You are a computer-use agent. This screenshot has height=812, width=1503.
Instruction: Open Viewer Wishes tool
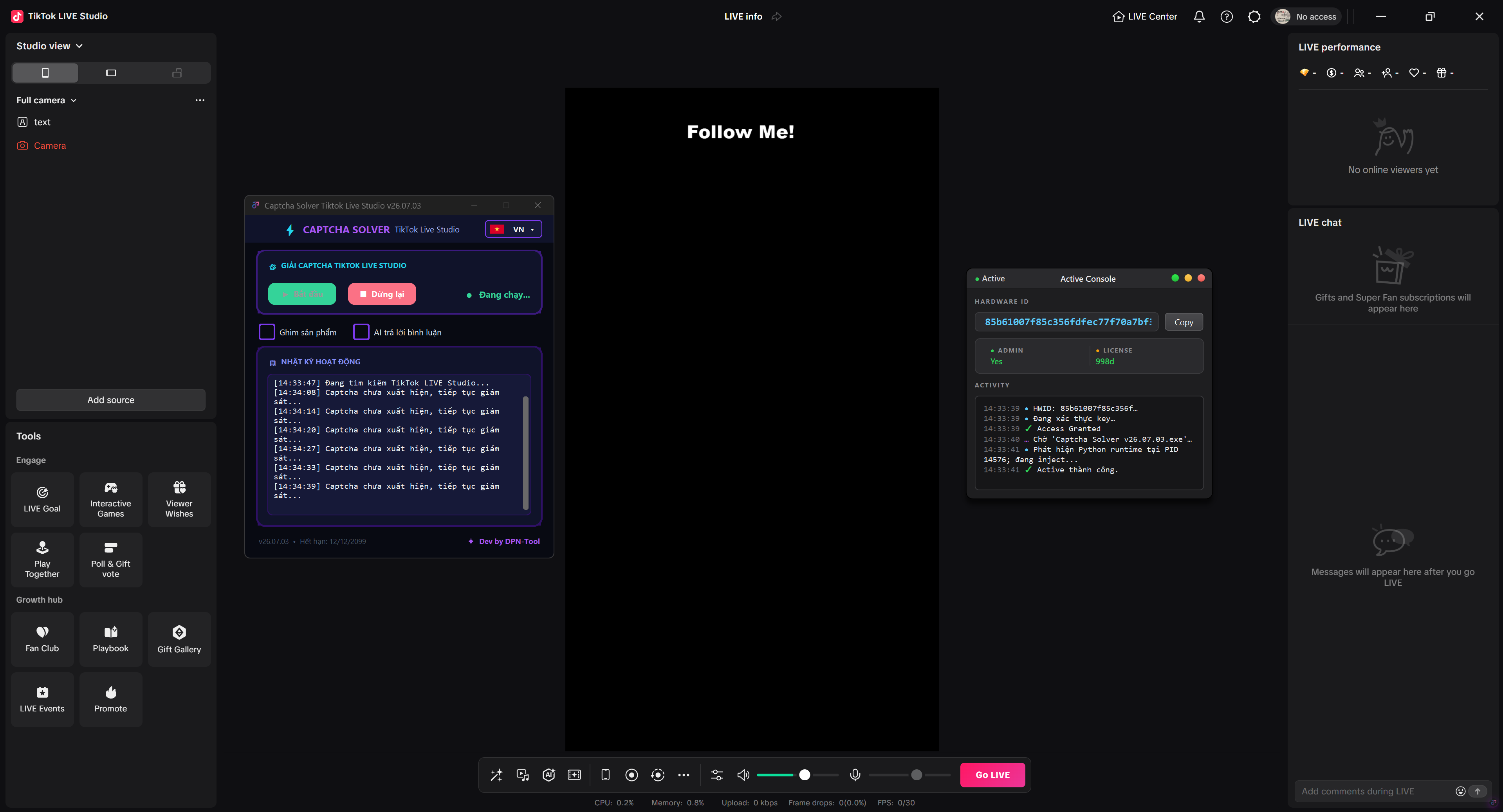pyautogui.click(x=179, y=500)
